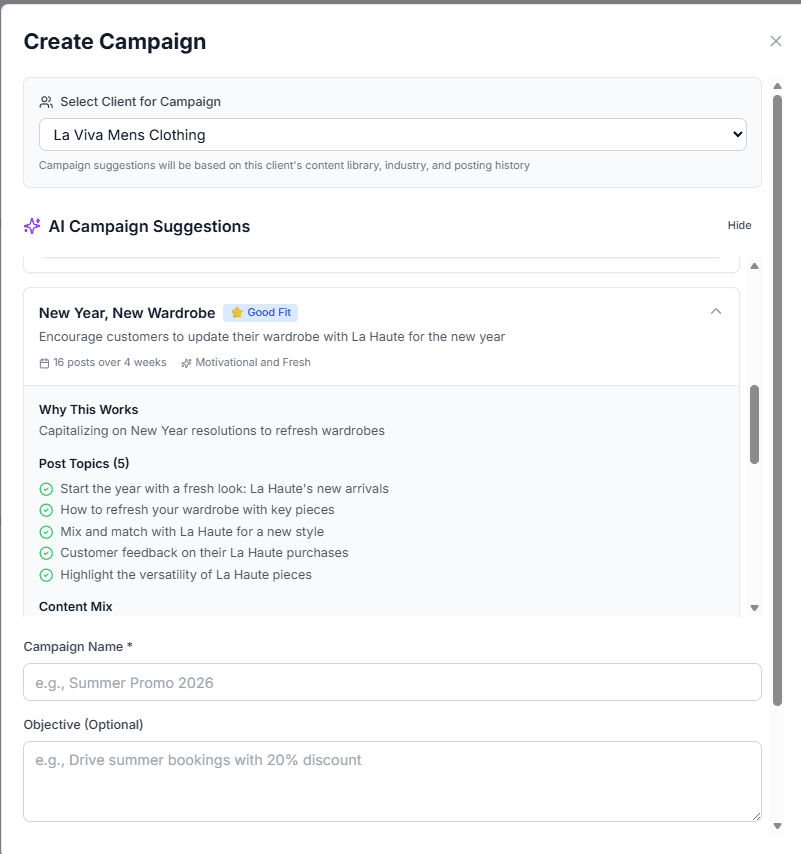Screen dimensions: 801x854
Task: Click the star icon in Good Fit badge
Action: (237, 313)
